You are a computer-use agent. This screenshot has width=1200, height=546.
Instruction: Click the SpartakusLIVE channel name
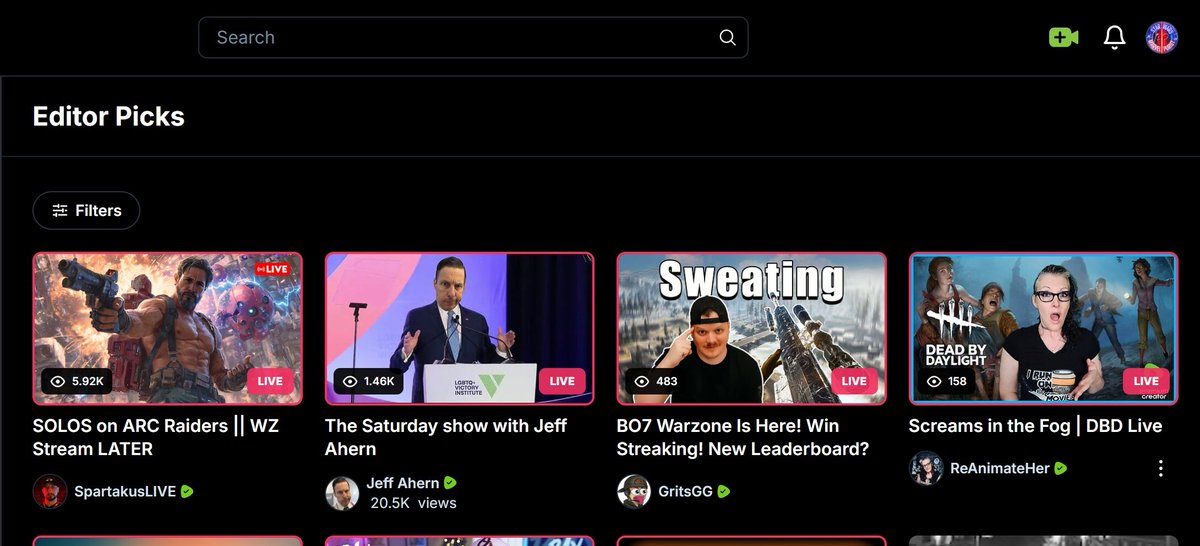[x=125, y=491]
